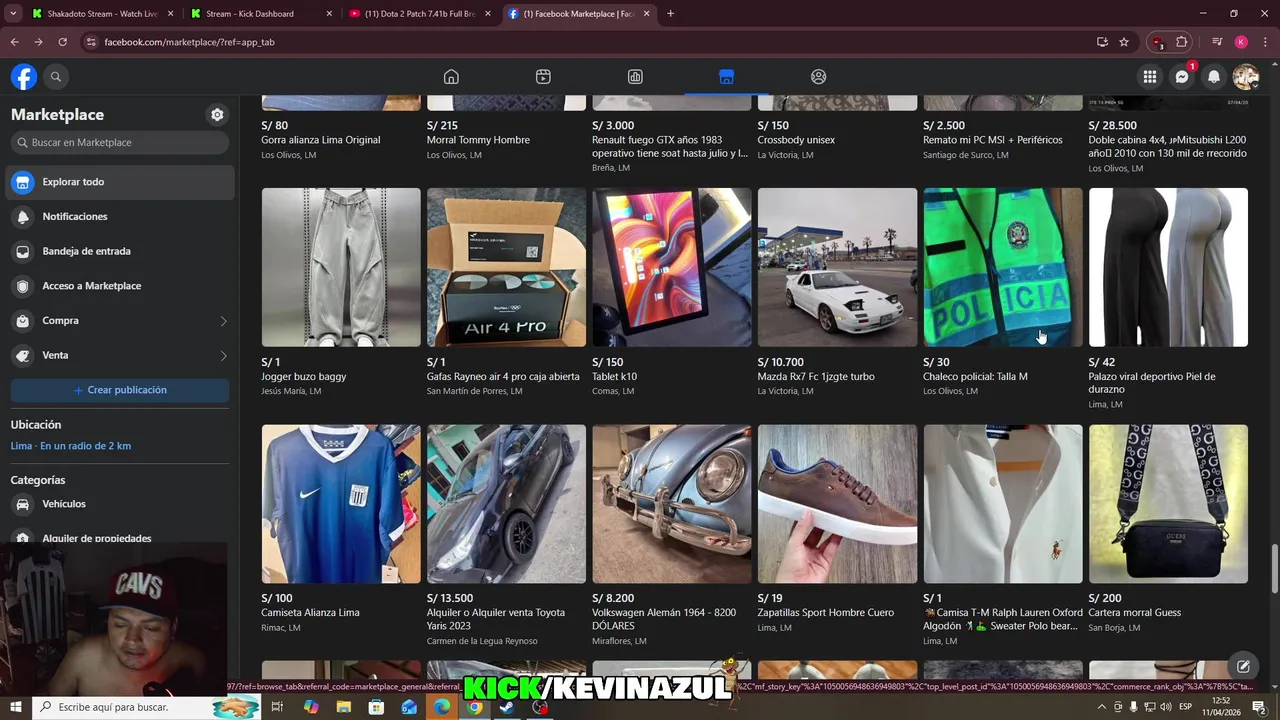Image resolution: width=1280 pixels, height=720 pixels.
Task: Click Renault fuego GTX listing title
Action: click(670, 147)
